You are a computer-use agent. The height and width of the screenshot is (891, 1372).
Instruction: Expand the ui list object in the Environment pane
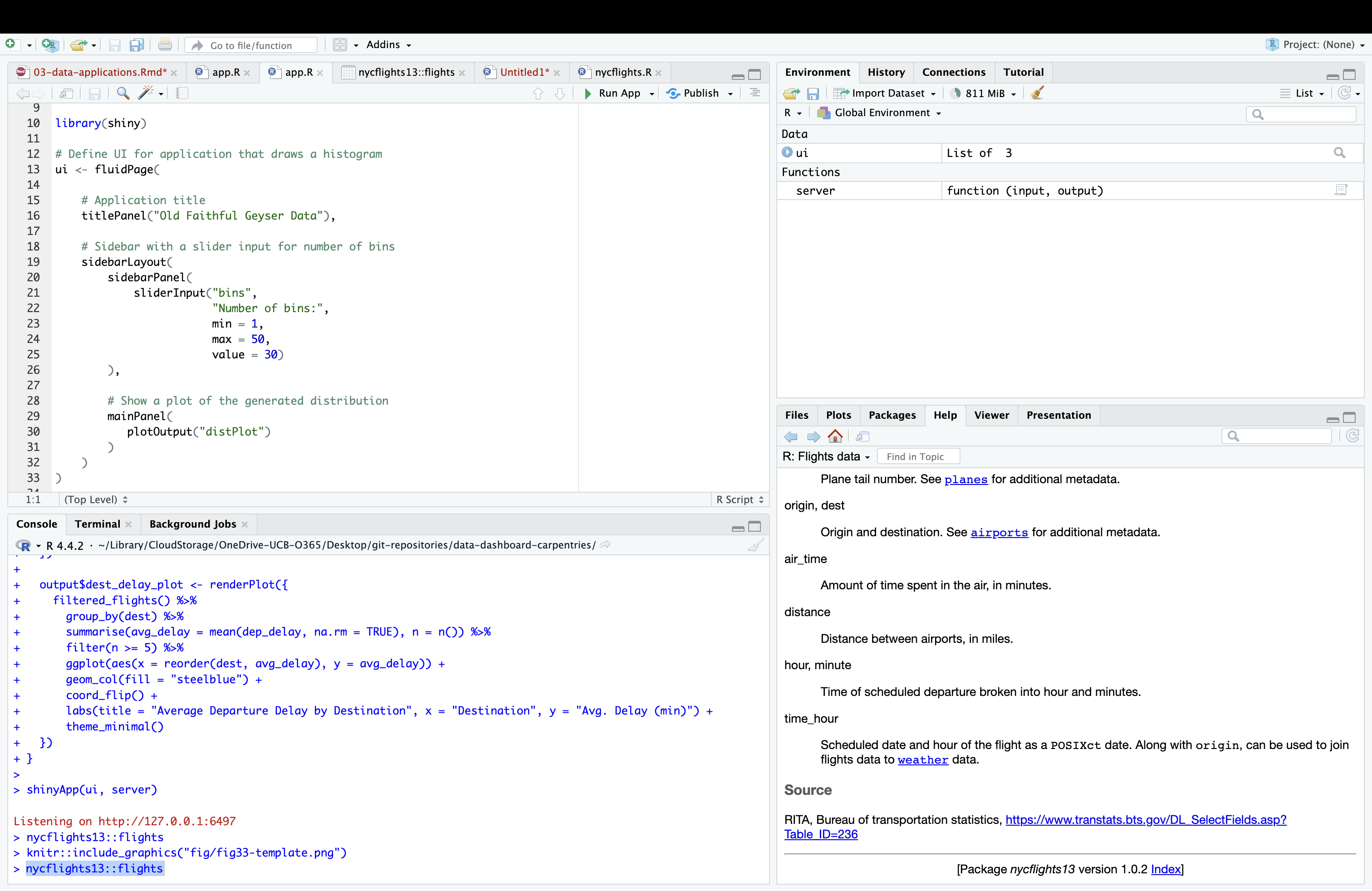pos(787,152)
